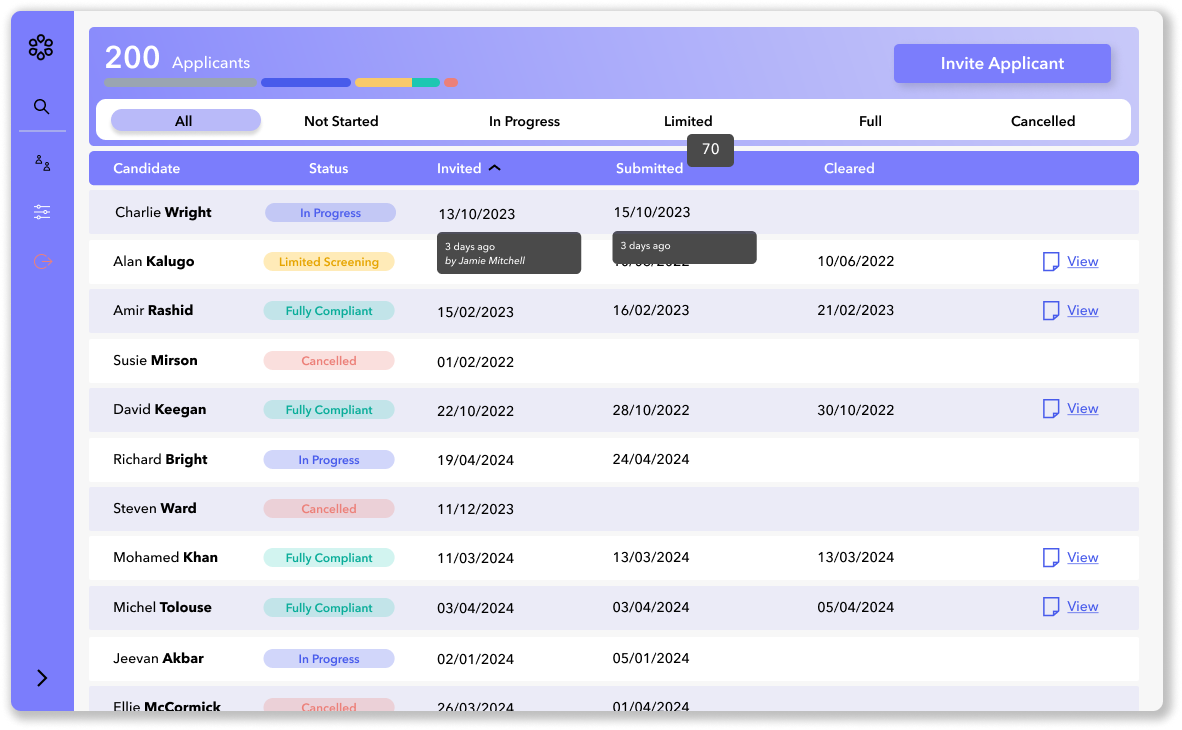The width and height of the screenshot is (1182, 730).
Task: Open the Not Started tab
Action: 341,120
